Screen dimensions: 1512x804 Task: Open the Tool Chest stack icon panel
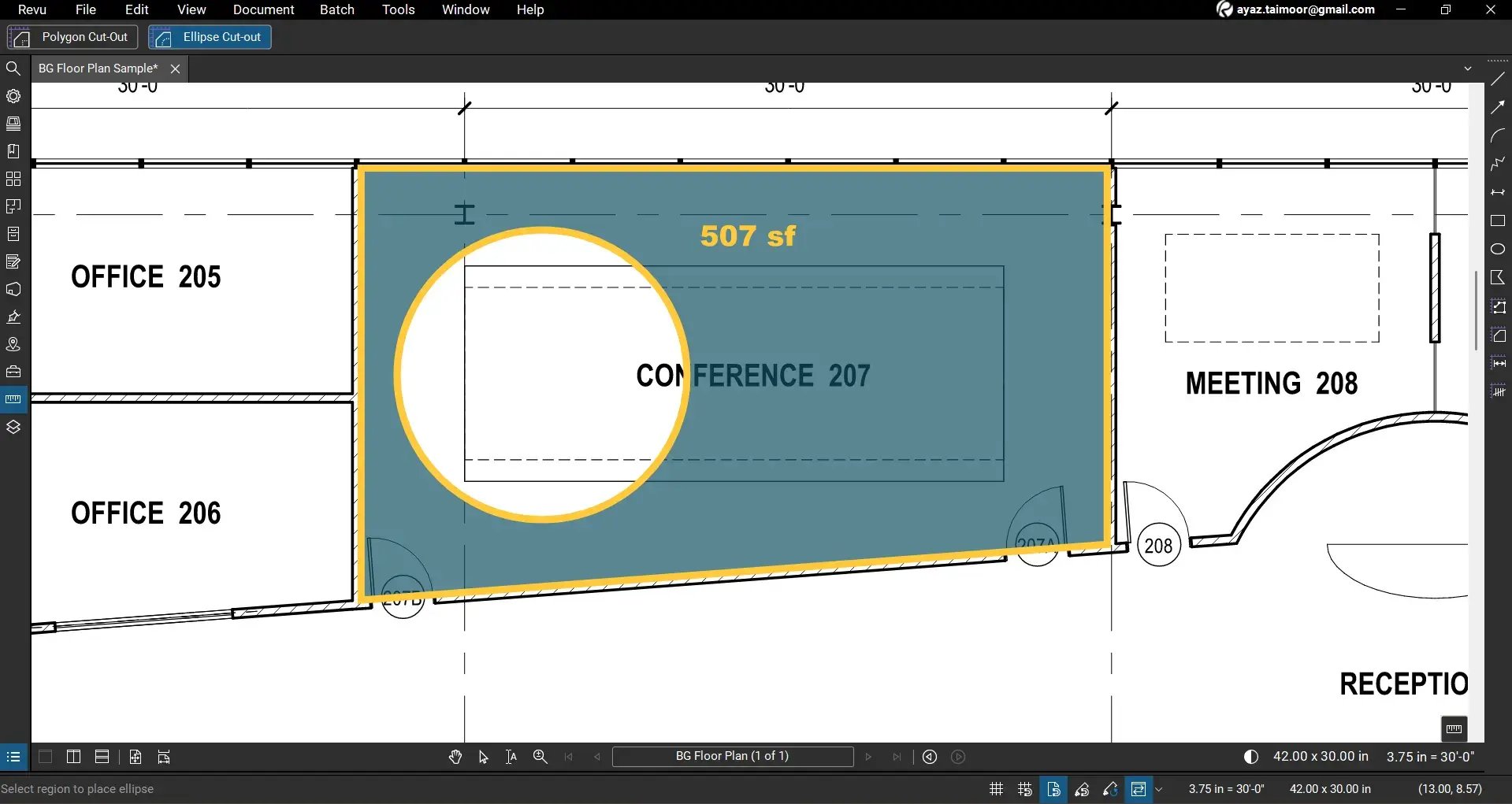click(13, 124)
